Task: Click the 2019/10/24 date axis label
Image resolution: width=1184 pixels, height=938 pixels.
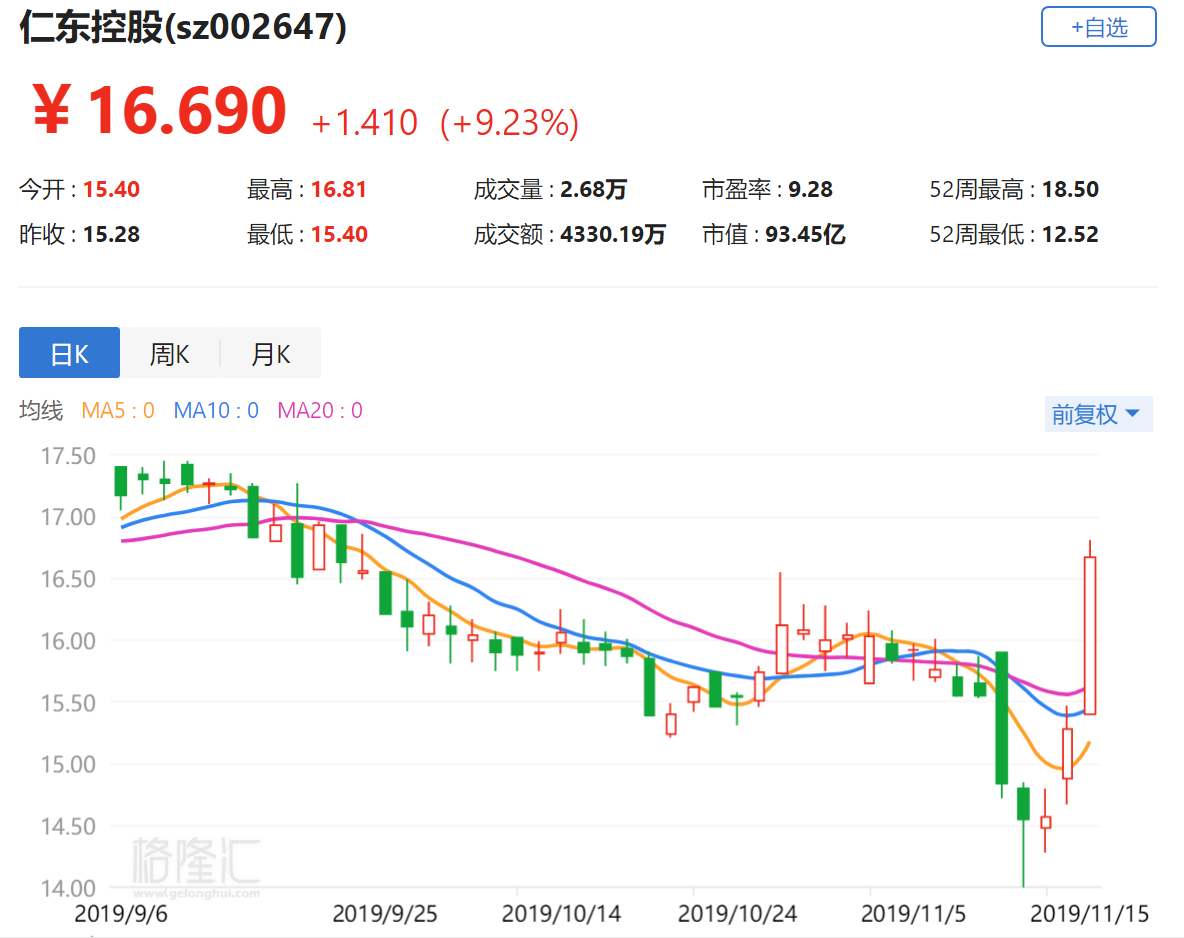Action: pos(738,914)
